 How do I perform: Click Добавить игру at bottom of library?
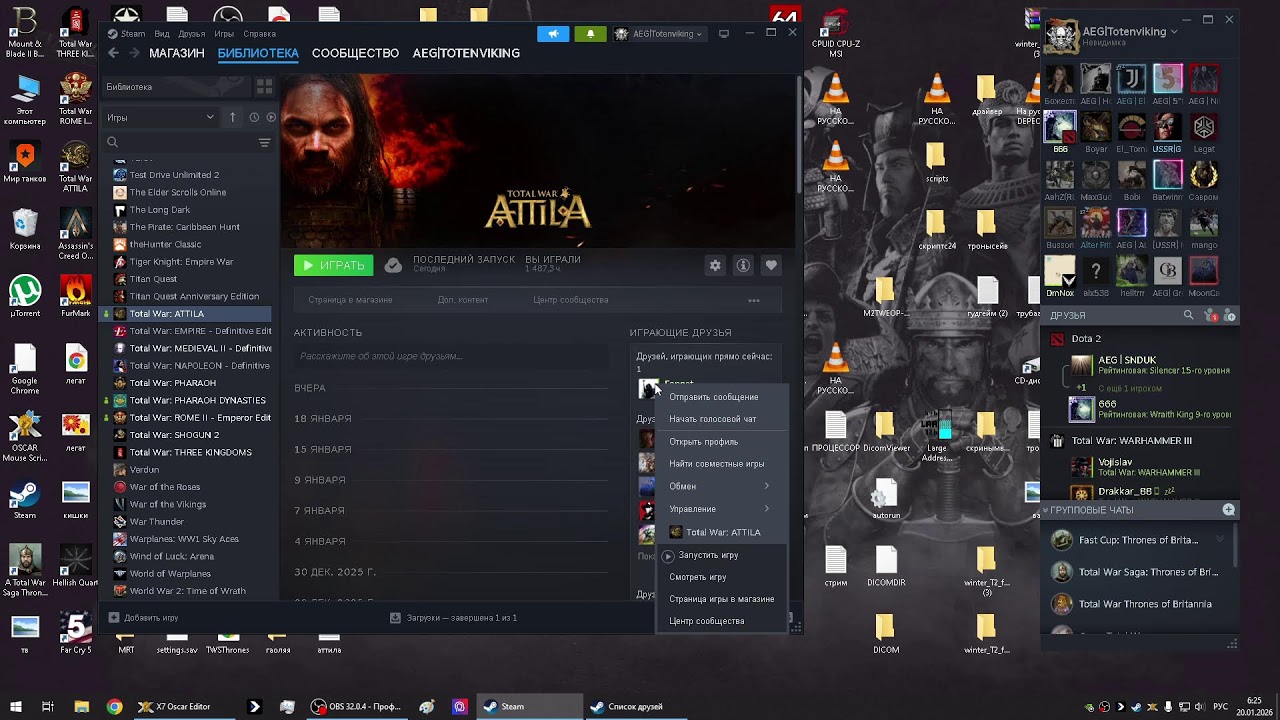coord(143,618)
